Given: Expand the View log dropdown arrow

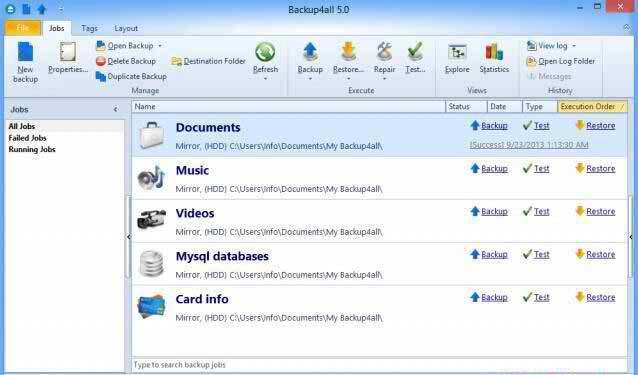Looking at the screenshot, I should 574,46.
